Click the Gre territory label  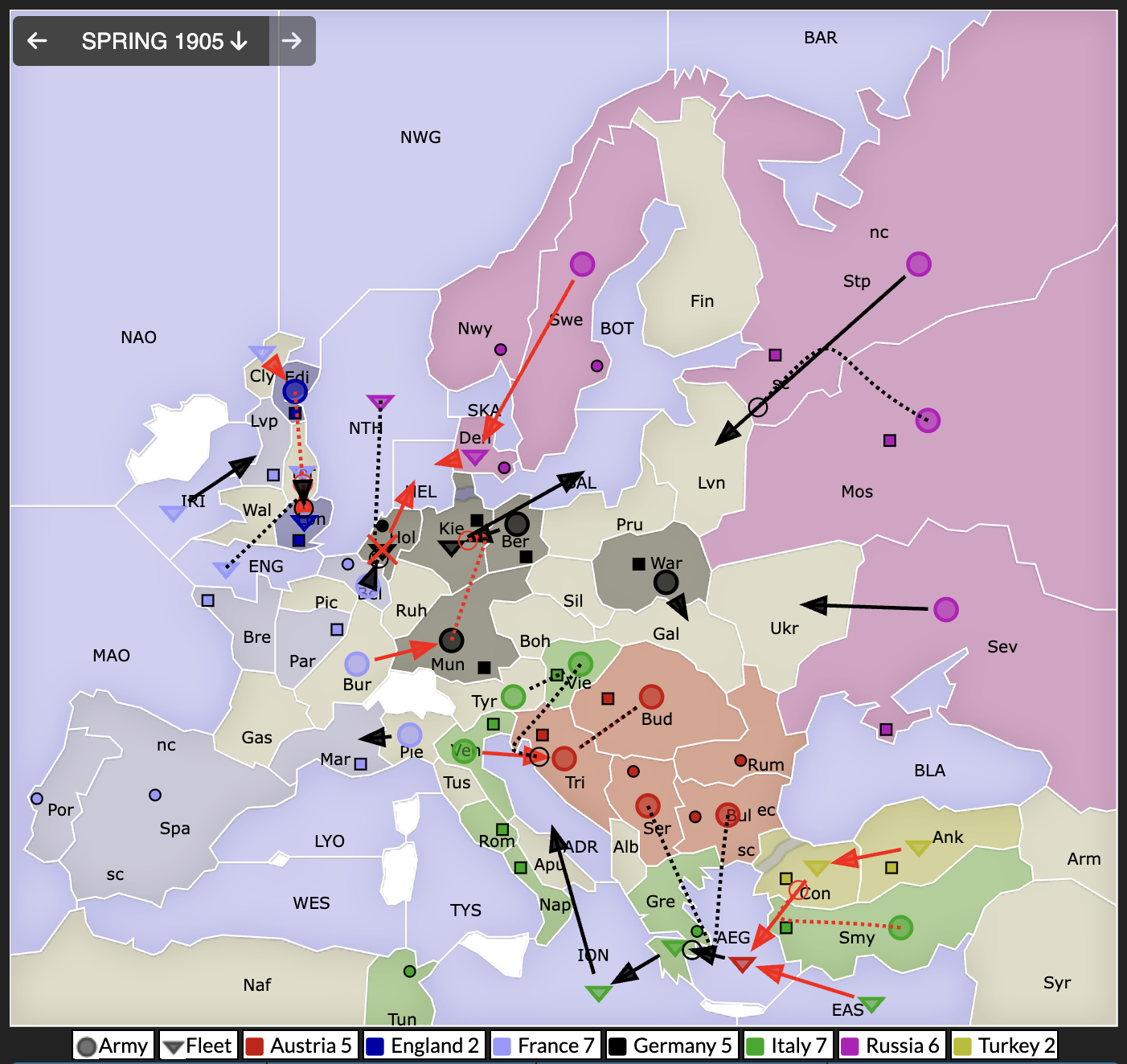click(x=660, y=902)
